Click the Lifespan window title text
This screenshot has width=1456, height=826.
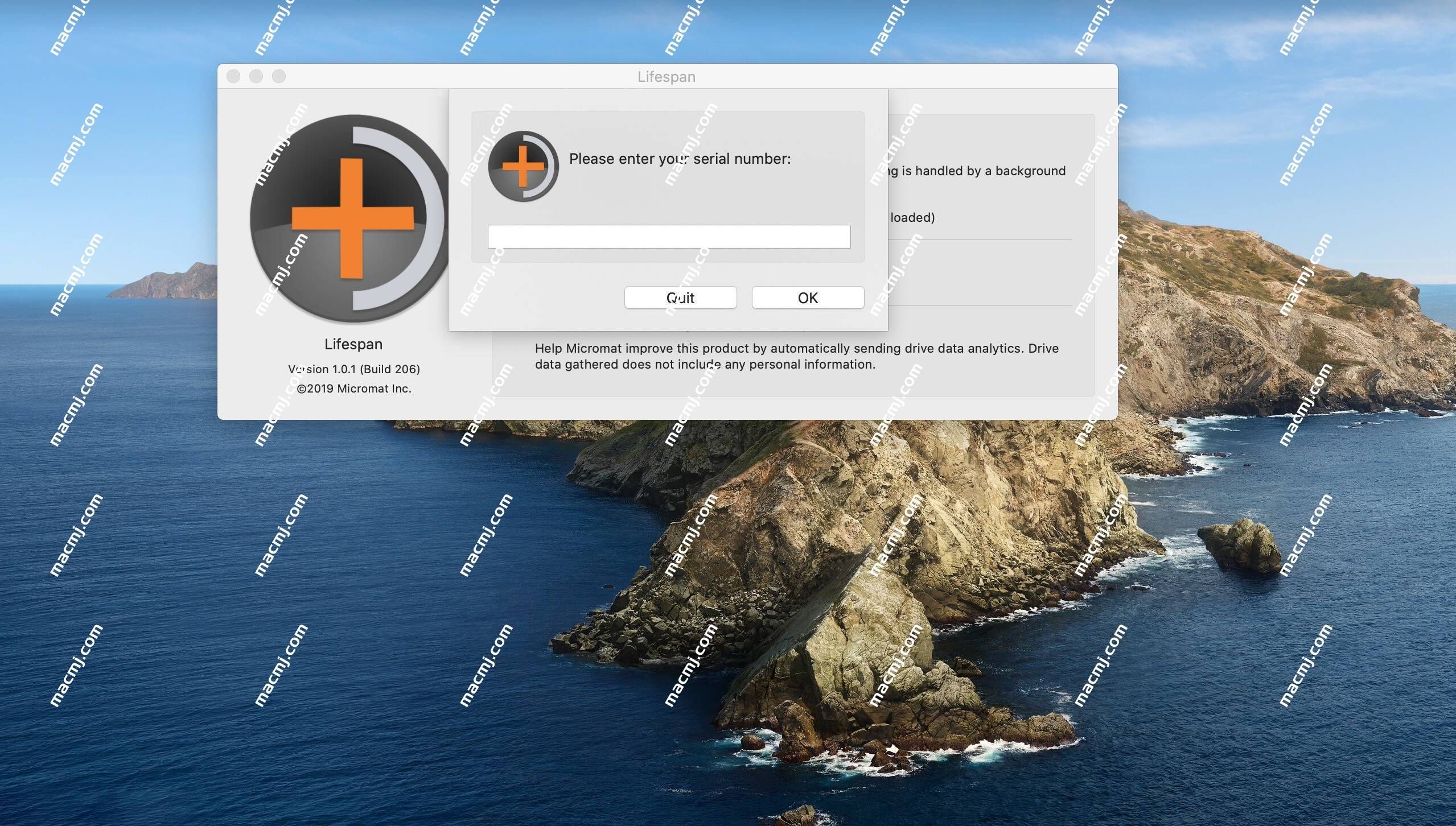point(667,77)
